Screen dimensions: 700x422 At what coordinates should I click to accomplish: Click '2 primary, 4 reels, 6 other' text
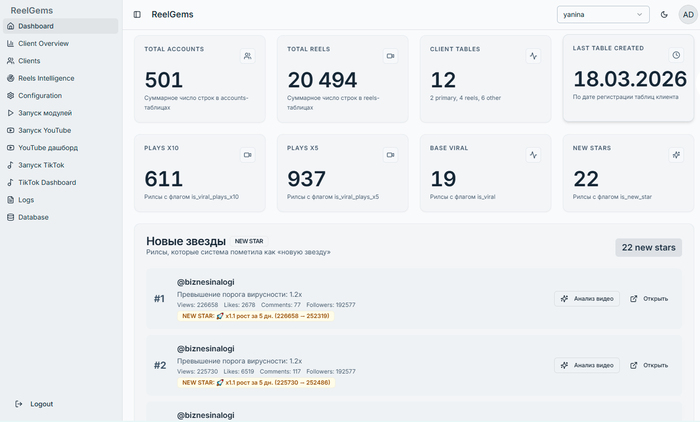[465, 98]
